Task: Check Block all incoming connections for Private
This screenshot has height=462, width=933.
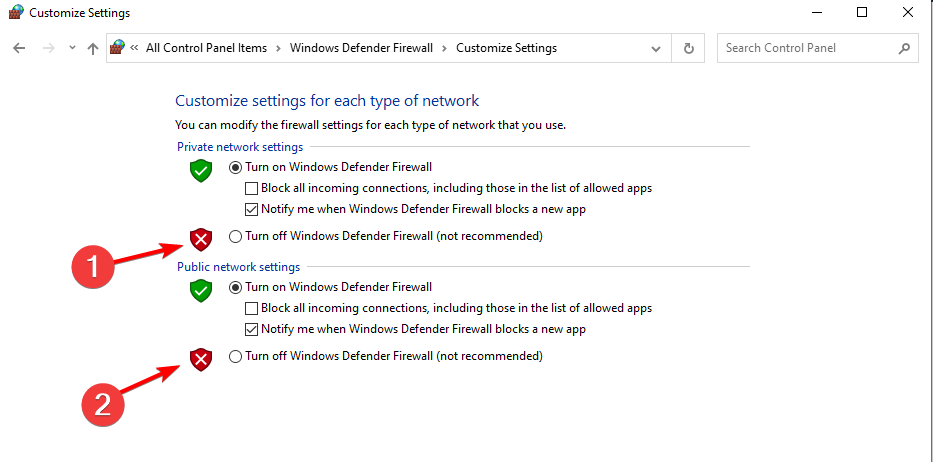Action: (252, 188)
